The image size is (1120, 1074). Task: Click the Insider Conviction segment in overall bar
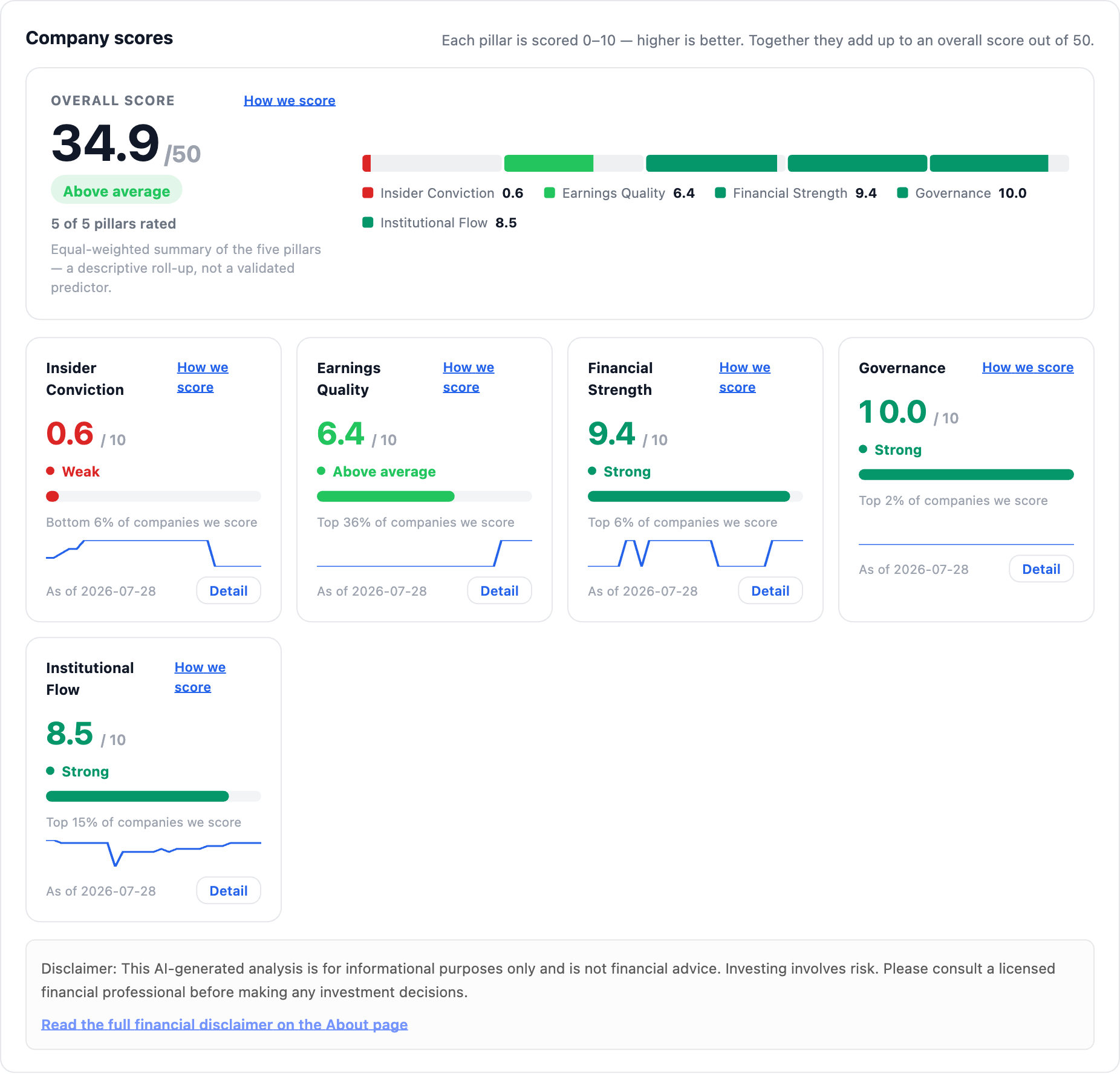(432, 163)
